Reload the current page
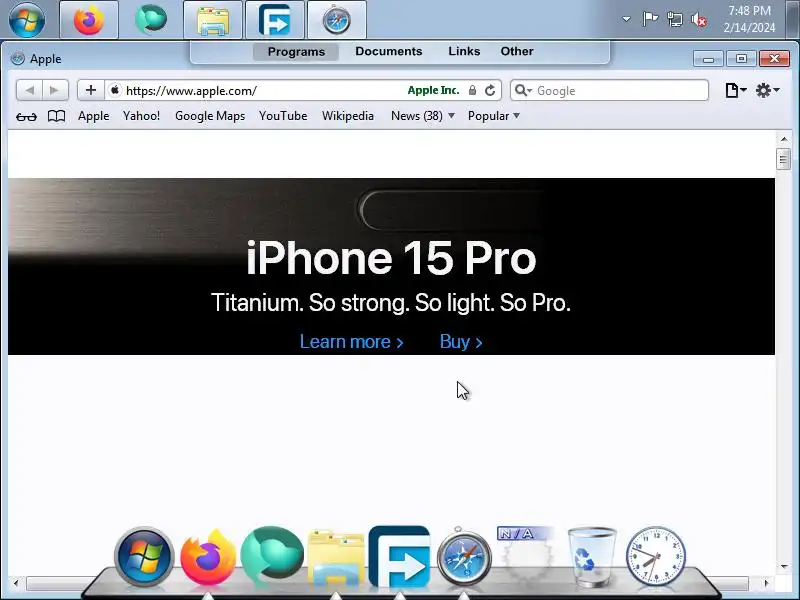Screen dimensions: 800x600 [x=490, y=90]
